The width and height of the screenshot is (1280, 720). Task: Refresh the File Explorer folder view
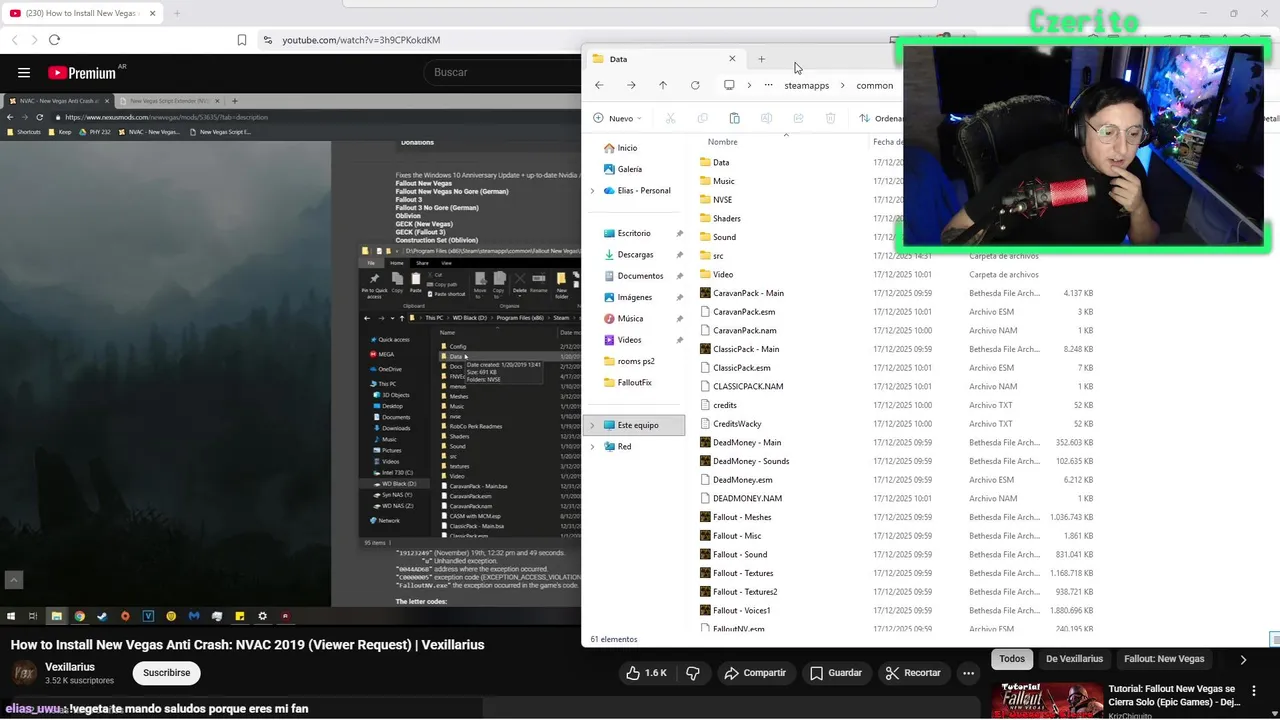point(695,85)
